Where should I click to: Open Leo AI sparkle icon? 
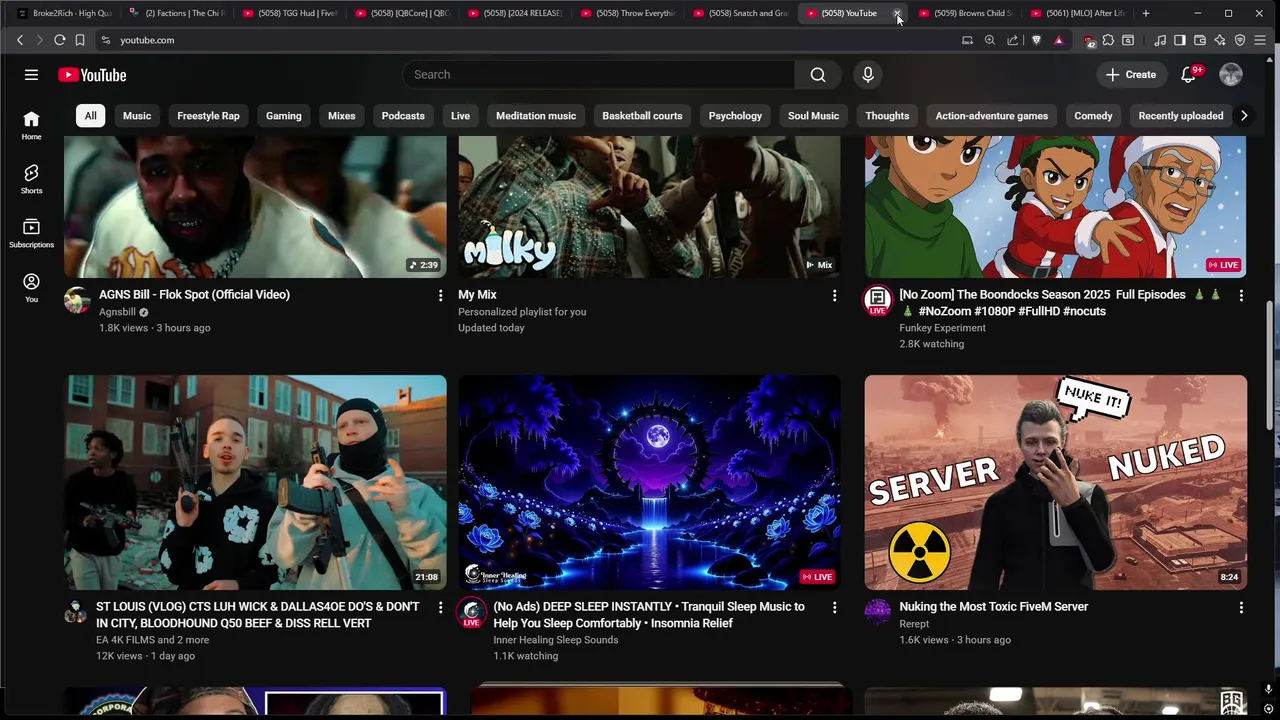click(1220, 40)
